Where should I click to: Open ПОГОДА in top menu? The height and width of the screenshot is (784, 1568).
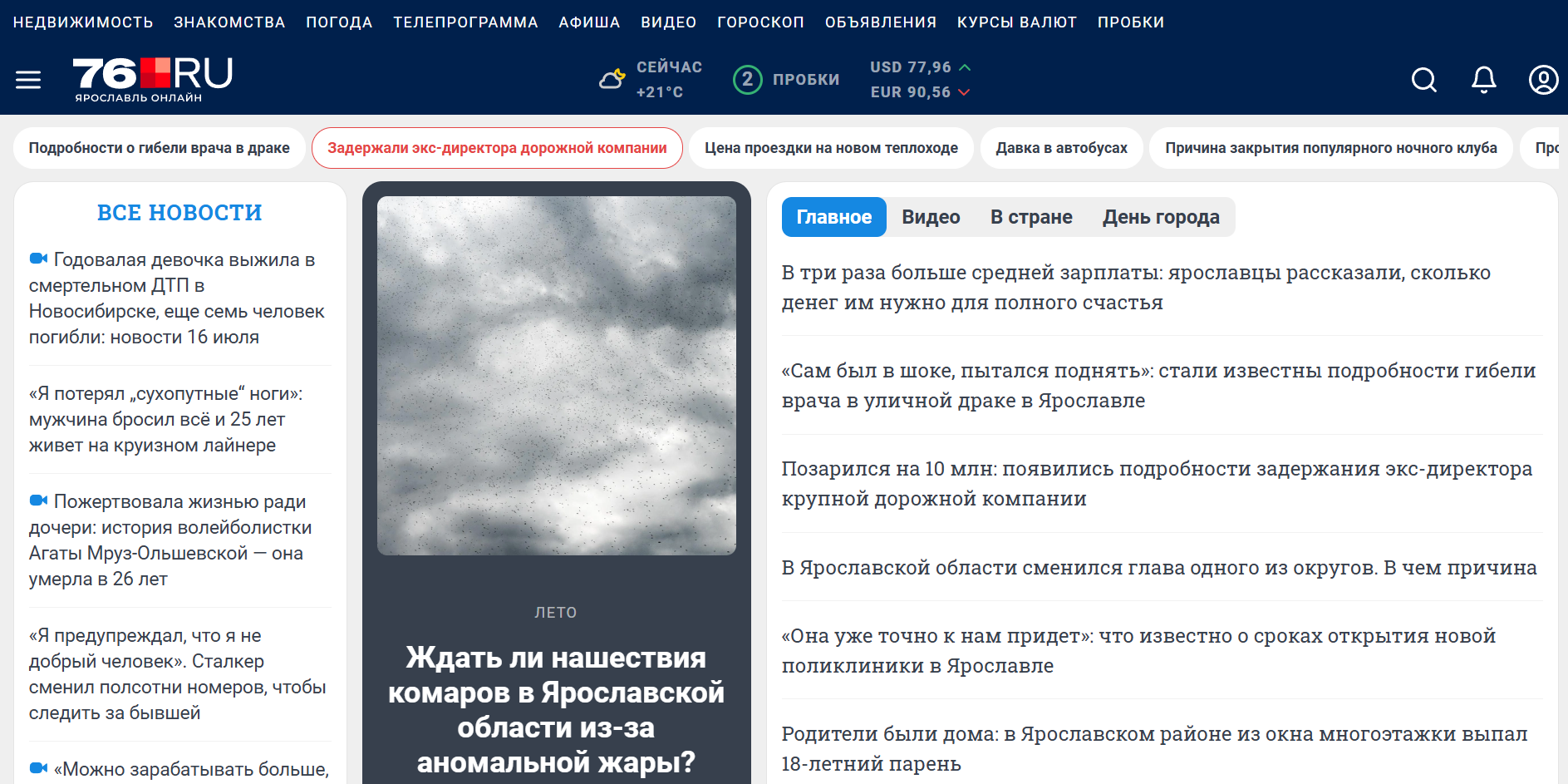tap(339, 22)
